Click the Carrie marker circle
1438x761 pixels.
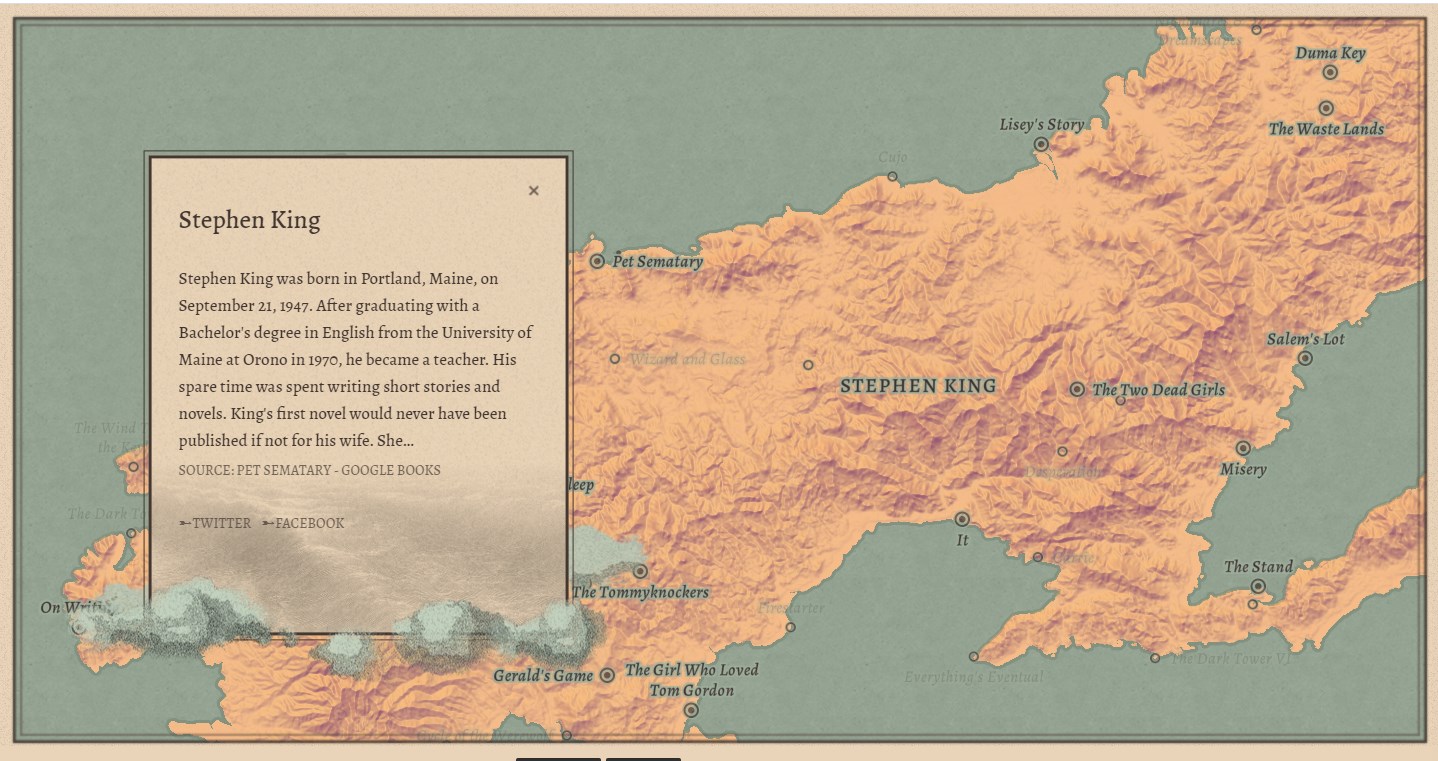pos(1038,557)
